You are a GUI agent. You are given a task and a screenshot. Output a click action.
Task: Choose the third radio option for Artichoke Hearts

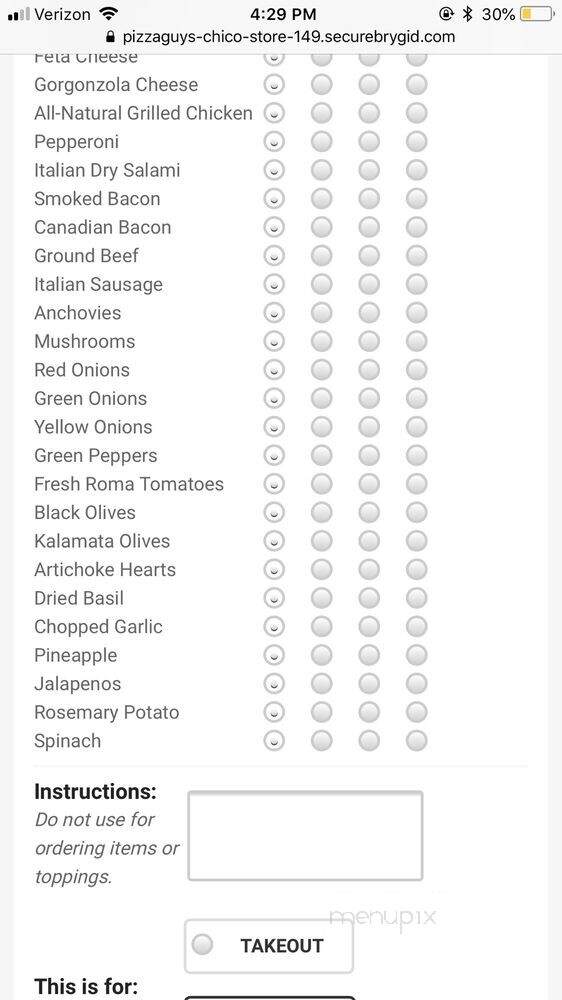[369, 570]
